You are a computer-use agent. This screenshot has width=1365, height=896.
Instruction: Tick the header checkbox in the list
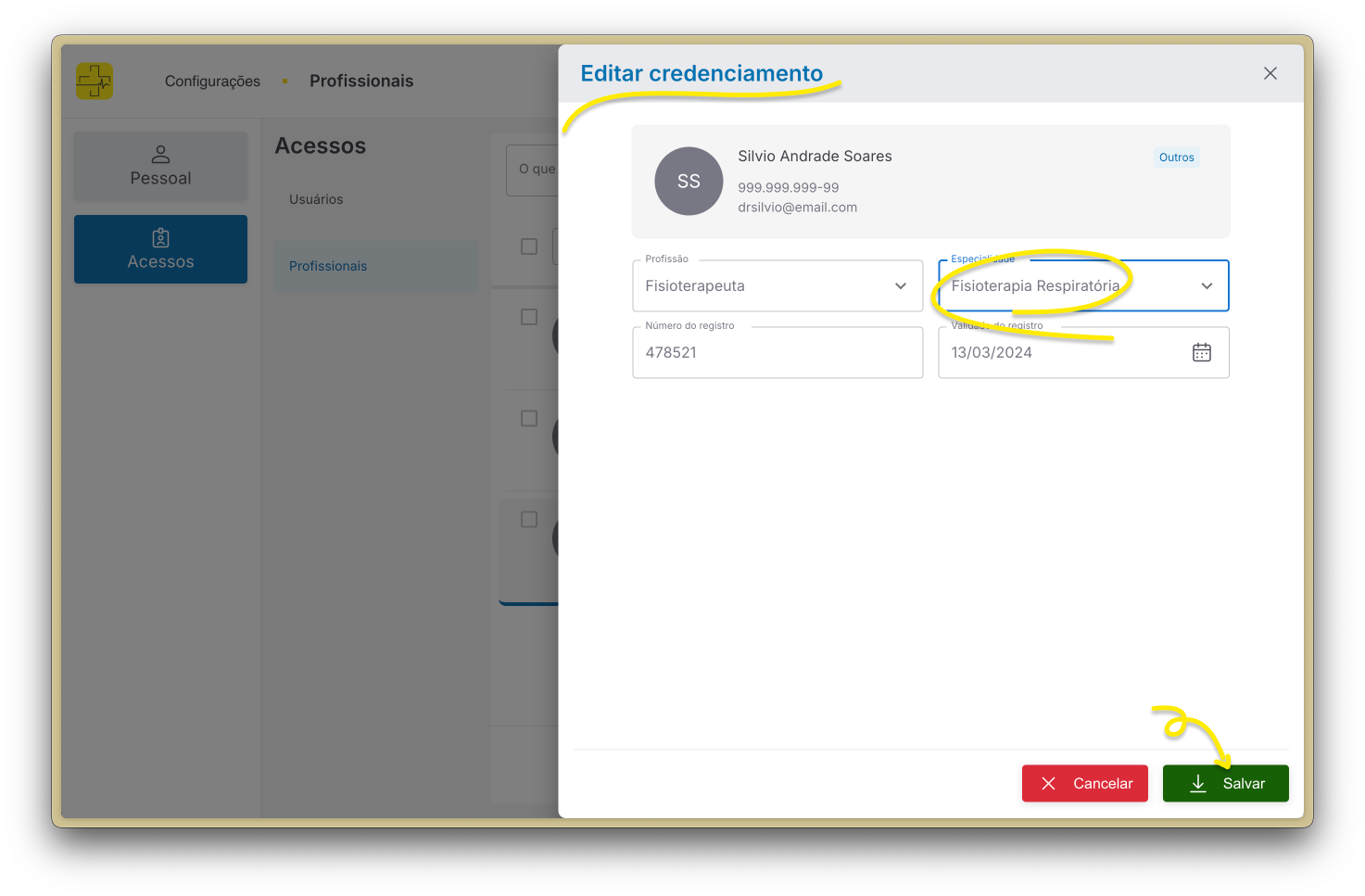point(529,246)
